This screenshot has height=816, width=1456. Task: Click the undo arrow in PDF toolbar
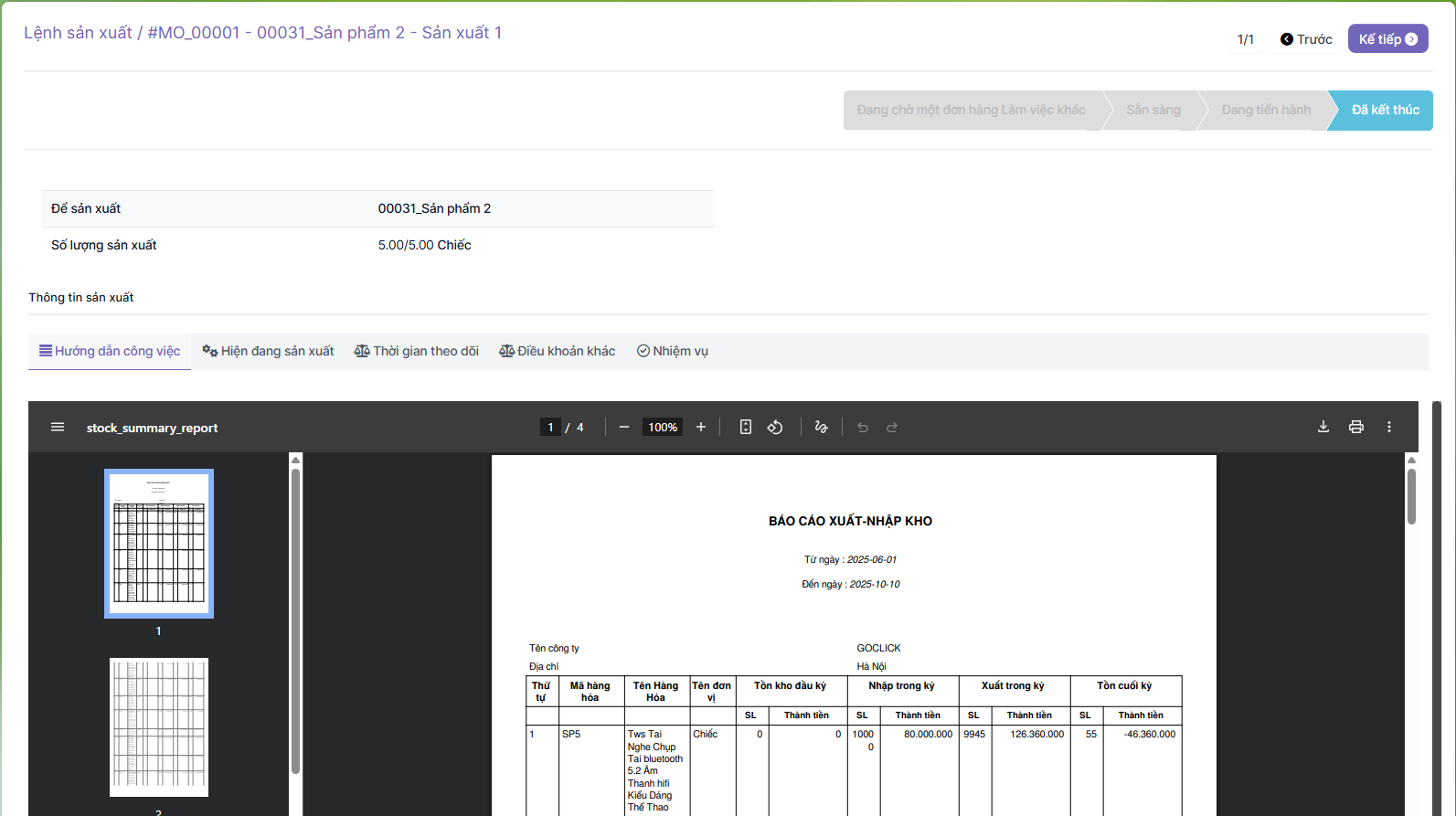point(863,428)
